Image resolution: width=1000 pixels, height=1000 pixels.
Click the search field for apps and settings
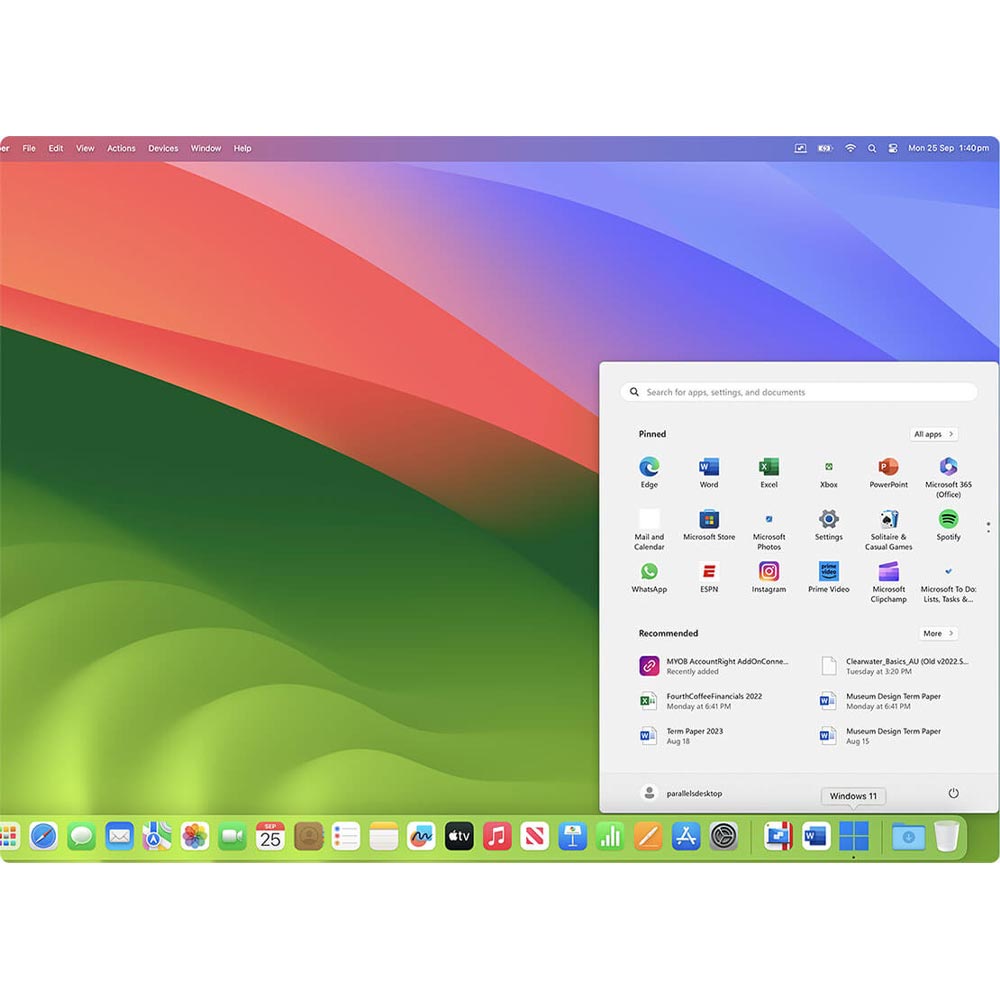pos(800,392)
